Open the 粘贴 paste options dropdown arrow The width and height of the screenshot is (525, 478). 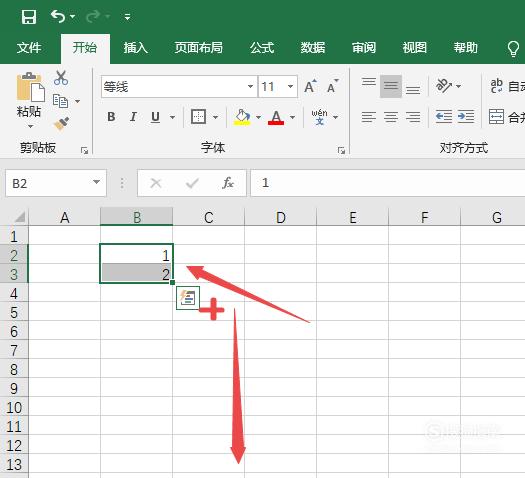pyautogui.click(x=30, y=127)
